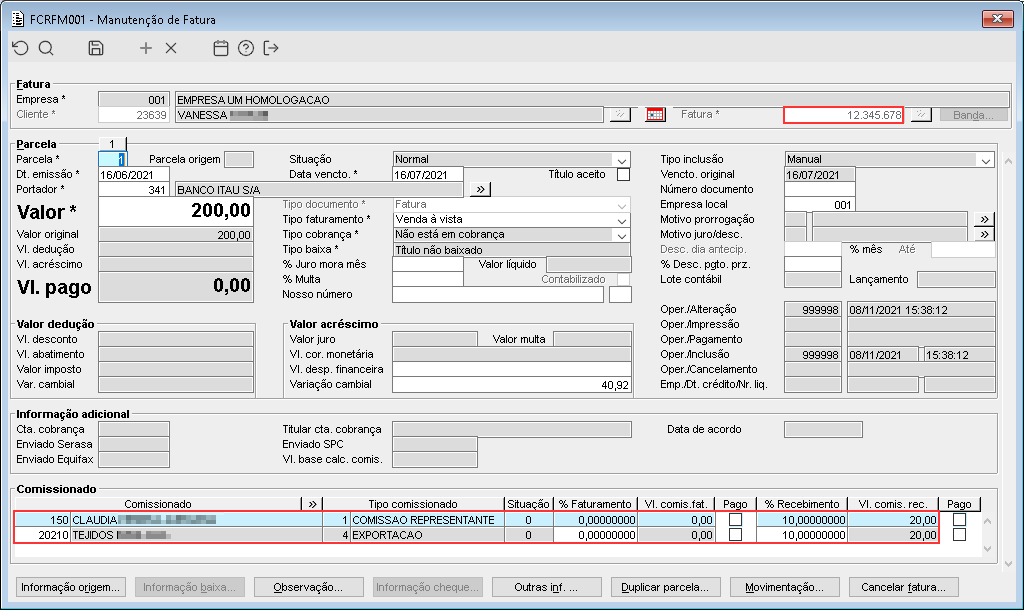The height and width of the screenshot is (610, 1024).
Task: Expand the Situação dropdown showing Normal
Action: (x=621, y=159)
